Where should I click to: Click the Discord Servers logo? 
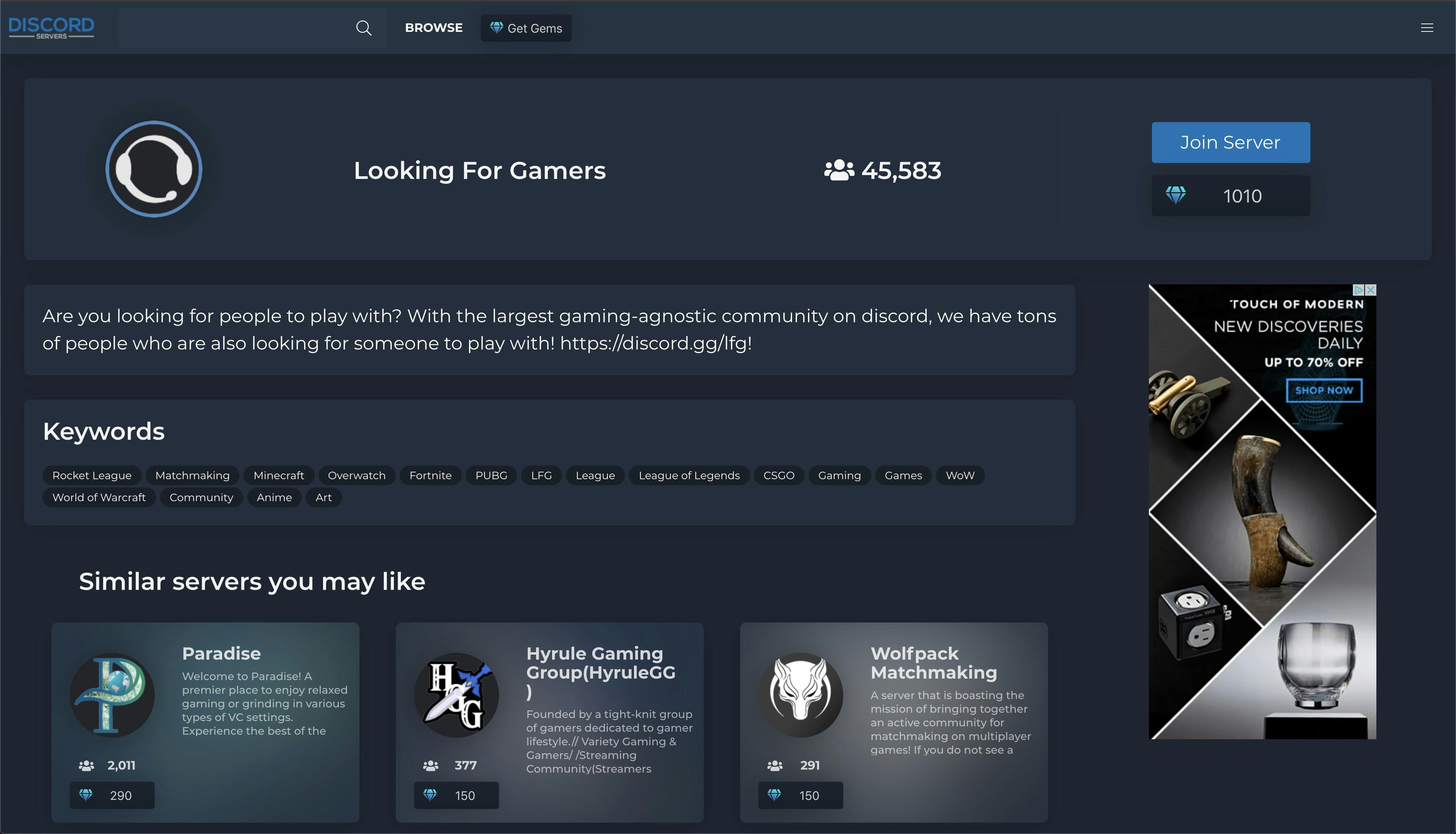(52, 27)
